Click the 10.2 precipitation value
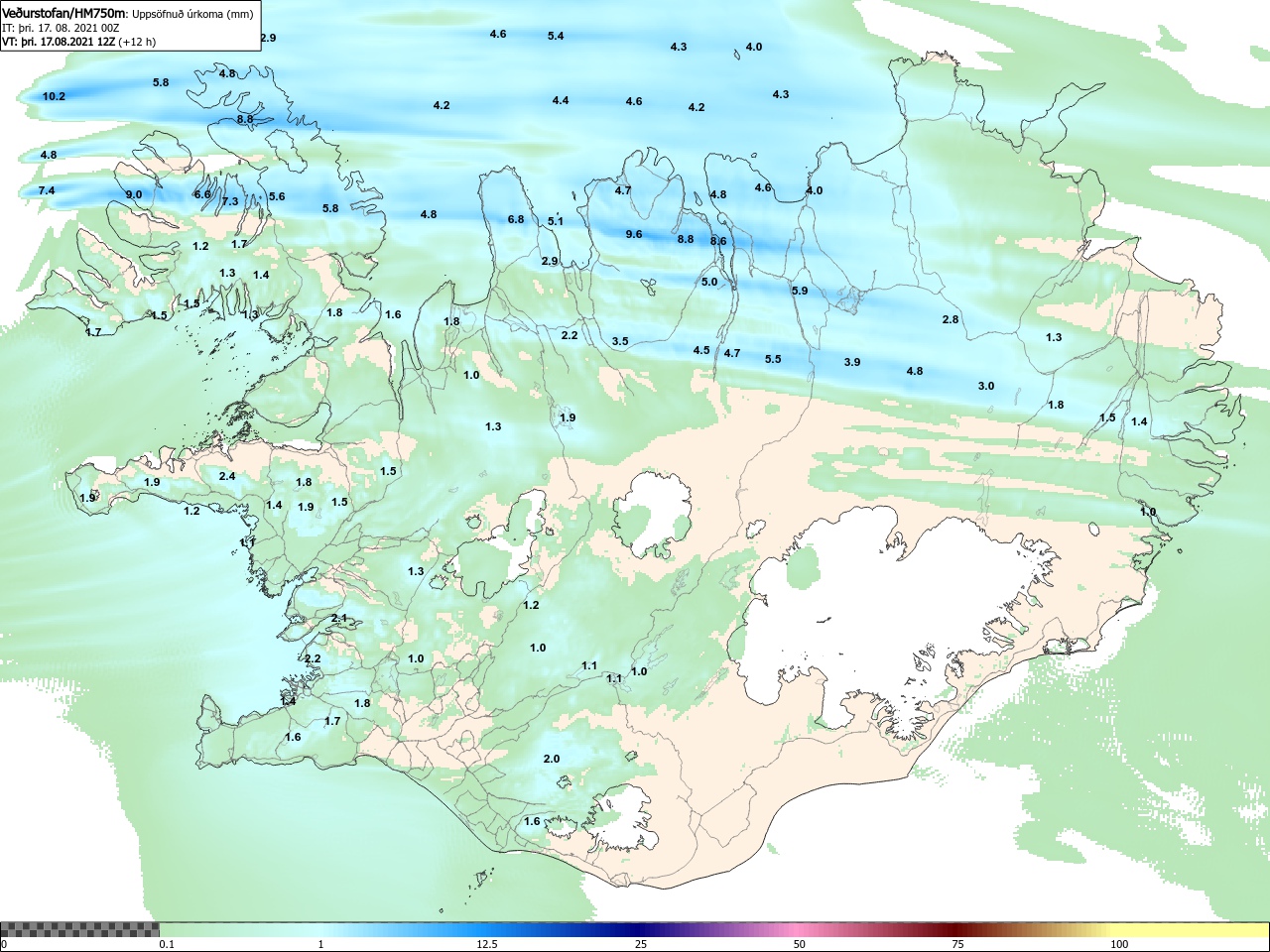Screen dimensions: 1270x952 click(54, 96)
